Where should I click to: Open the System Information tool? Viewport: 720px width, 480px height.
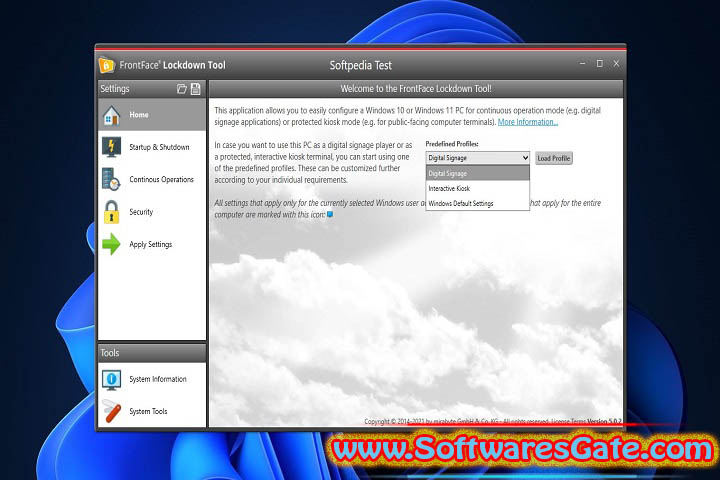coord(152,379)
